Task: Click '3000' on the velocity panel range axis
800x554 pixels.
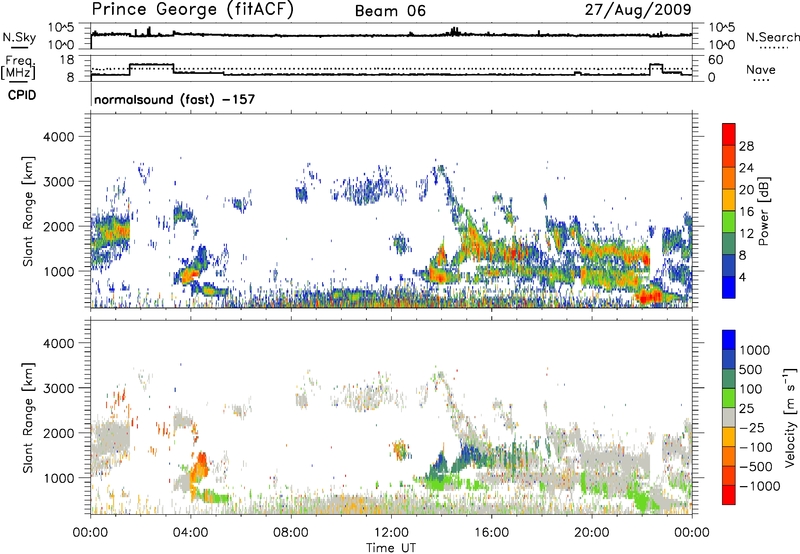Action: click(58, 388)
